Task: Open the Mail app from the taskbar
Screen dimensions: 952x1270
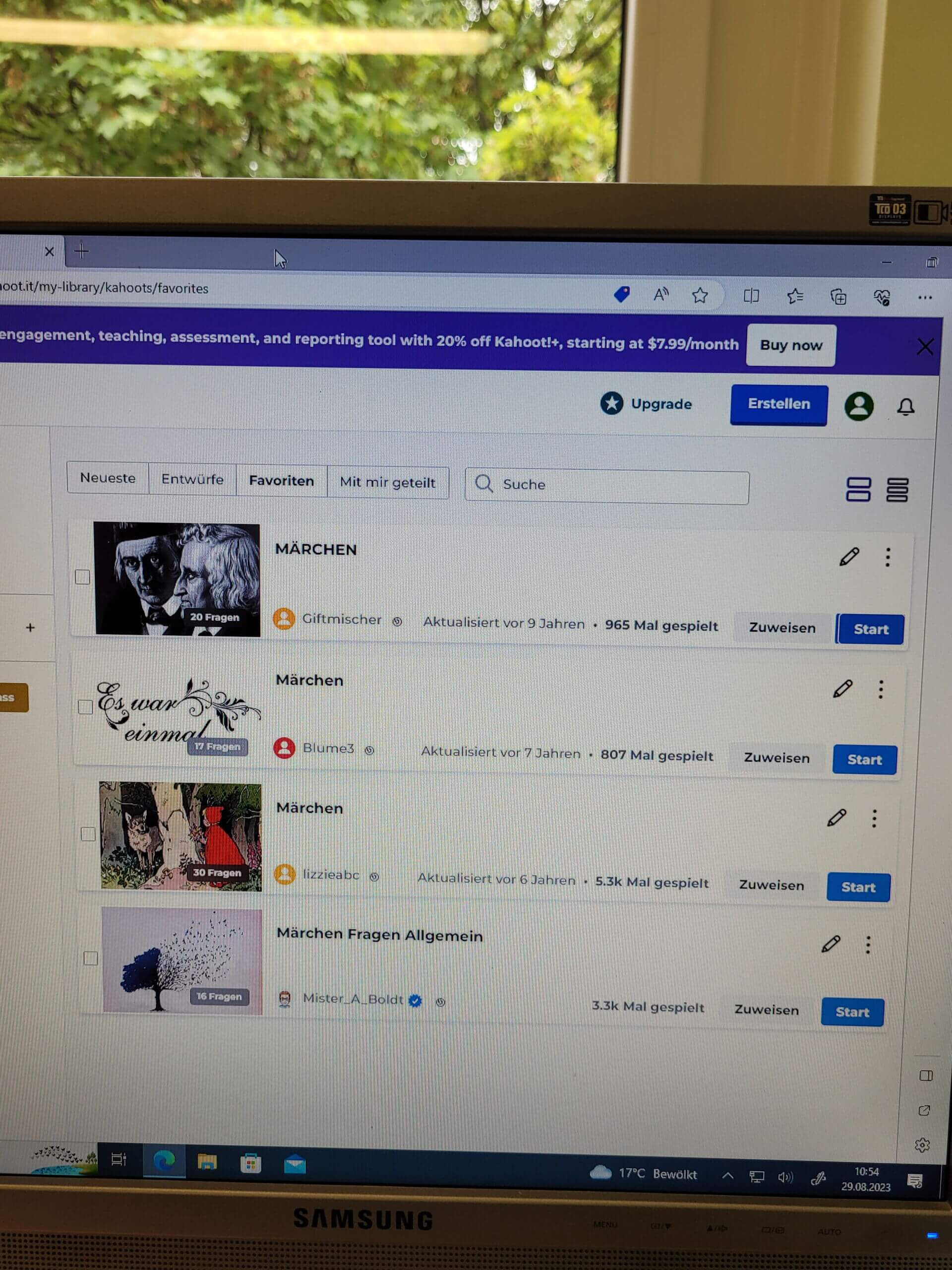Action: pos(295,1165)
